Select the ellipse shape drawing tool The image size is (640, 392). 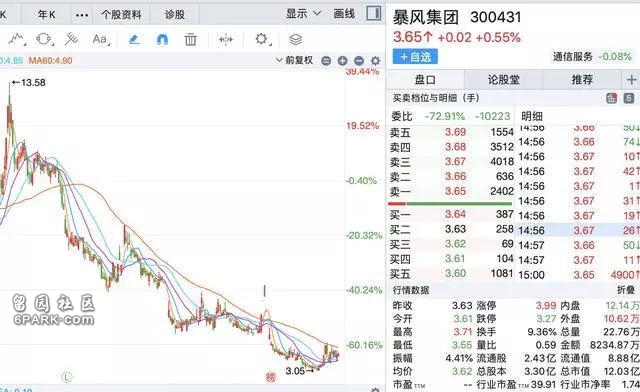(x=44, y=39)
